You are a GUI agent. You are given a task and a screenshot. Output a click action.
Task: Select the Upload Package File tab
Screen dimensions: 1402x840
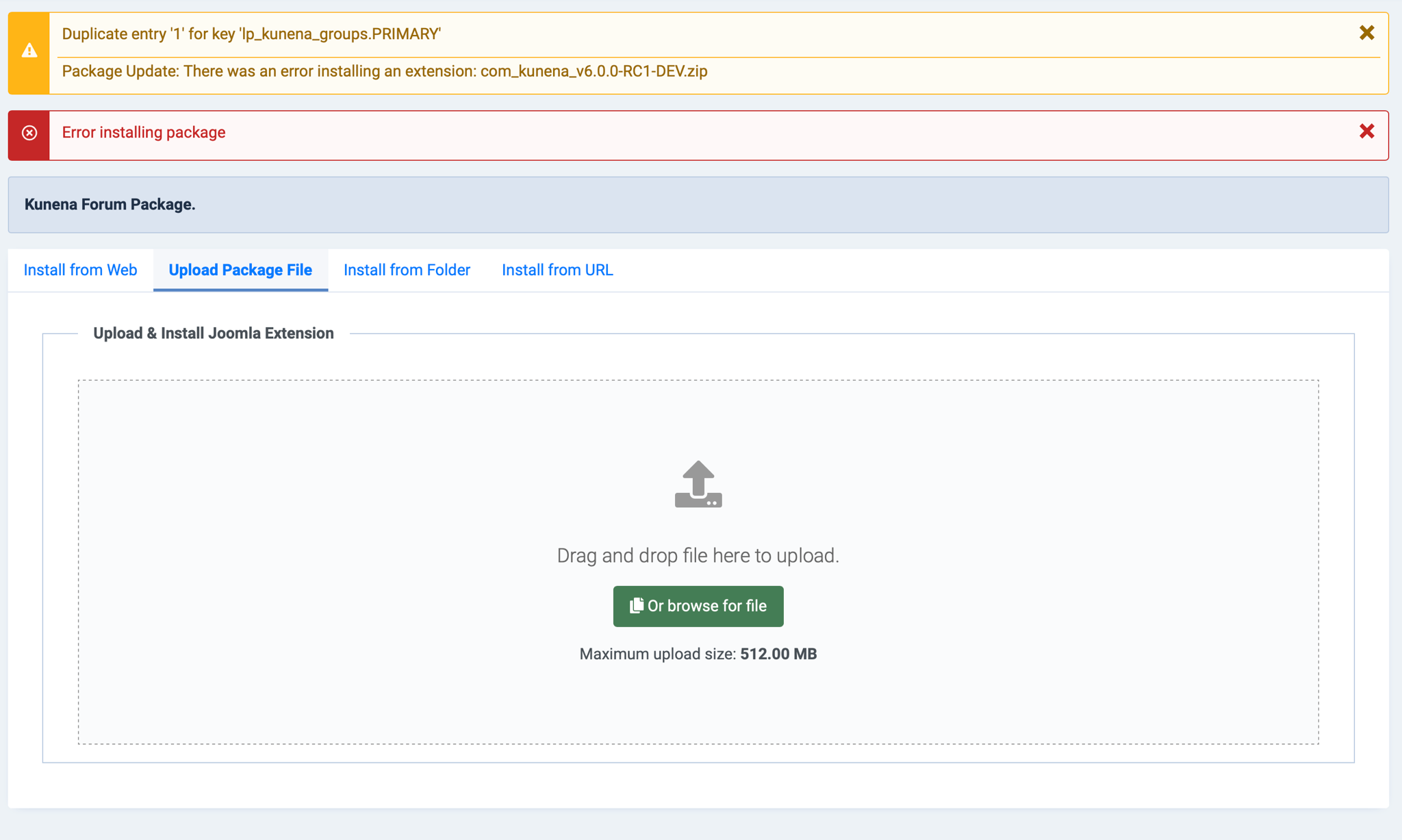[x=240, y=270]
